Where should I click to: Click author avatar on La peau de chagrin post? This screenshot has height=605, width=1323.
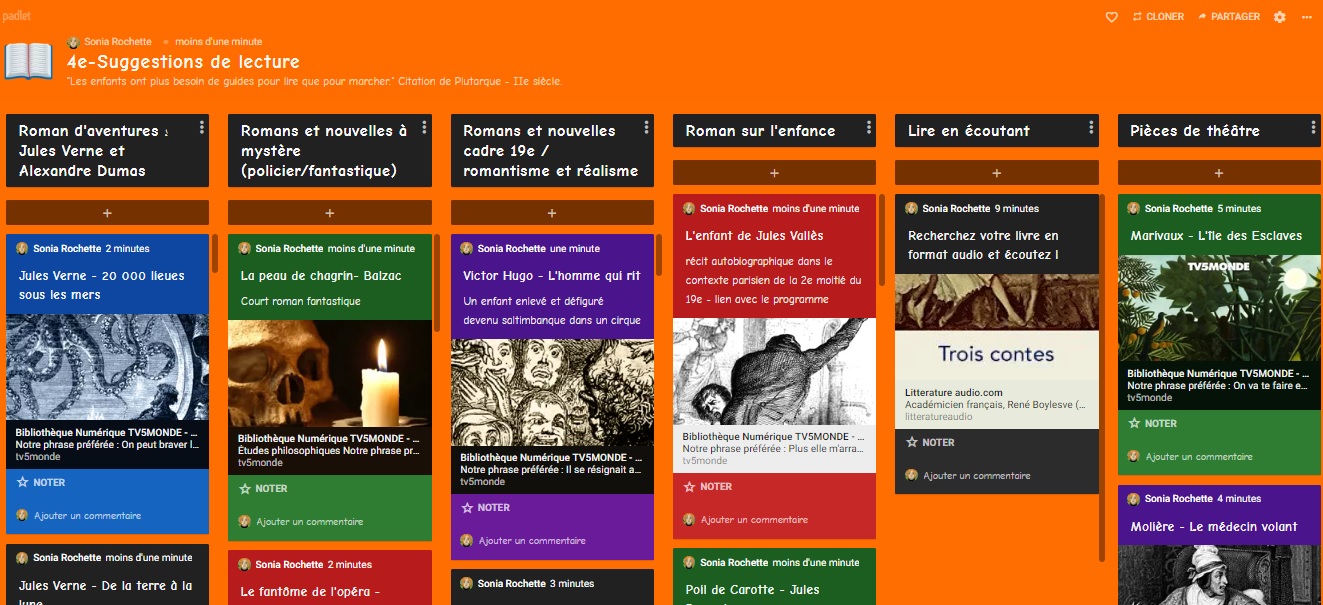pos(244,248)
